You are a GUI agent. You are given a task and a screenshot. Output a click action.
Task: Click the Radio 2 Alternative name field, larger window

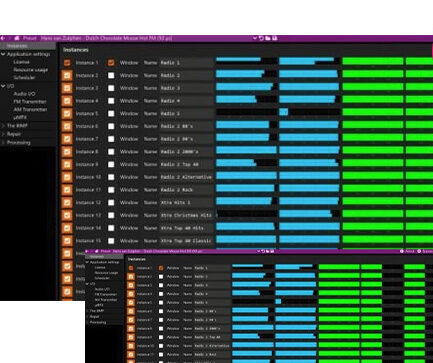click(x=186, y=177)
